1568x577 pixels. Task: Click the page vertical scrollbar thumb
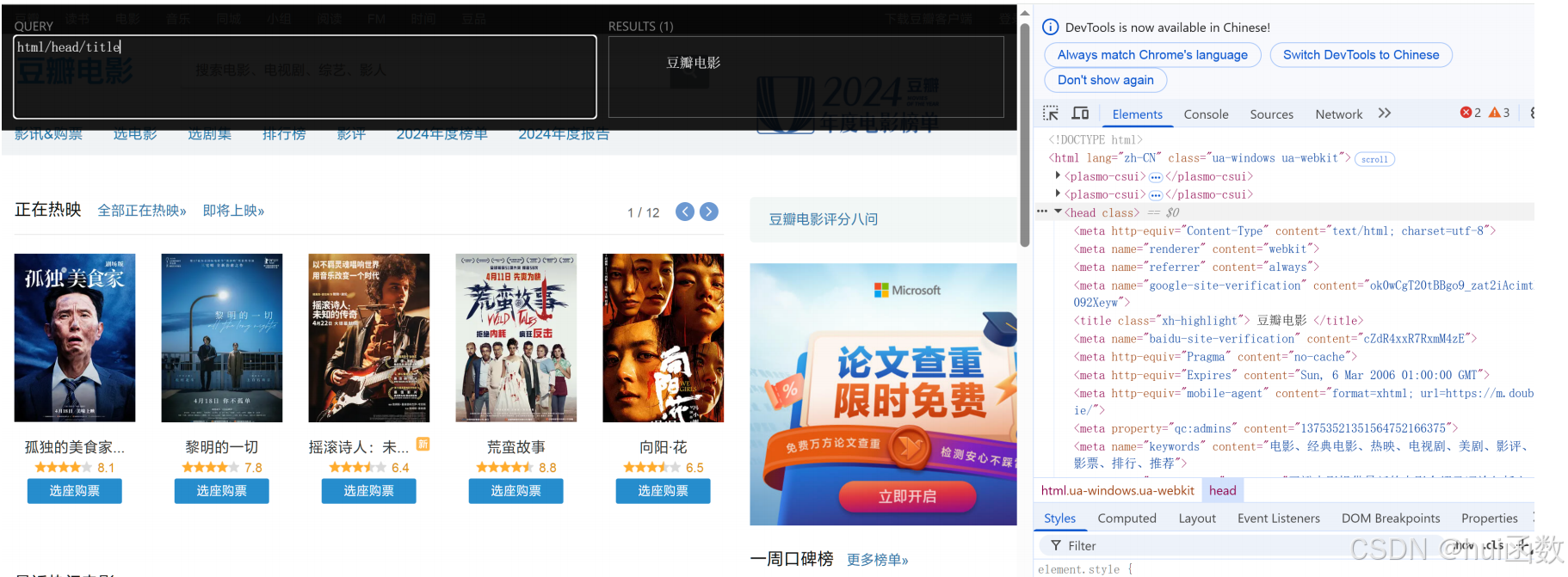pos(1025,134)
